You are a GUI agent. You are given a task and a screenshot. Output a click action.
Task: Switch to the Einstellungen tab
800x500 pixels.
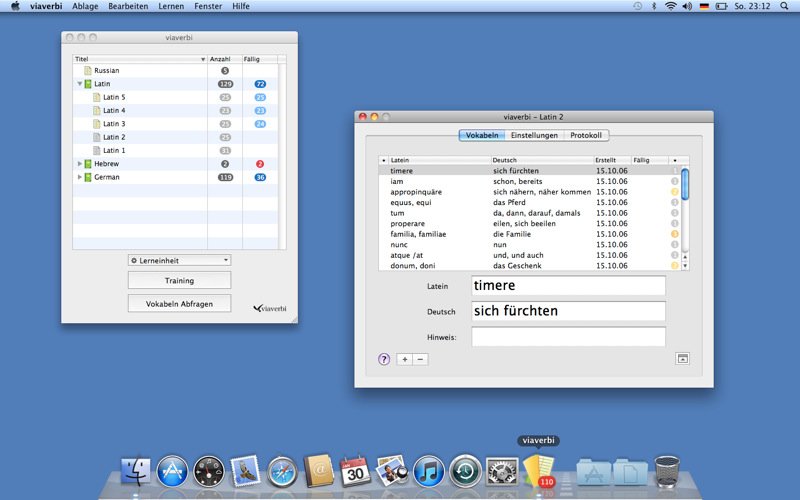click(x=534, y=135)
